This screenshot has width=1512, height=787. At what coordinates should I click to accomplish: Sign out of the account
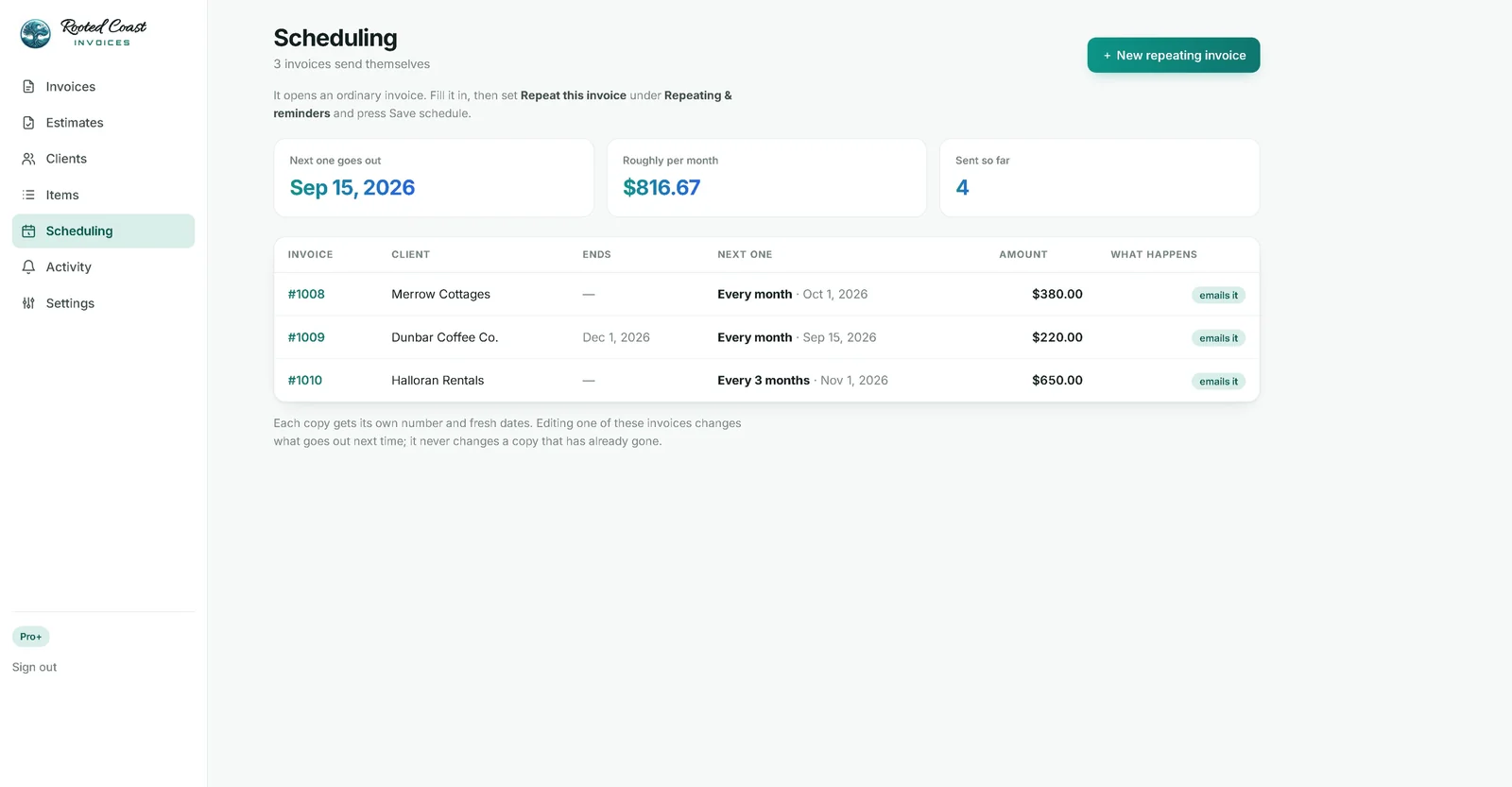tap(35, 667)
